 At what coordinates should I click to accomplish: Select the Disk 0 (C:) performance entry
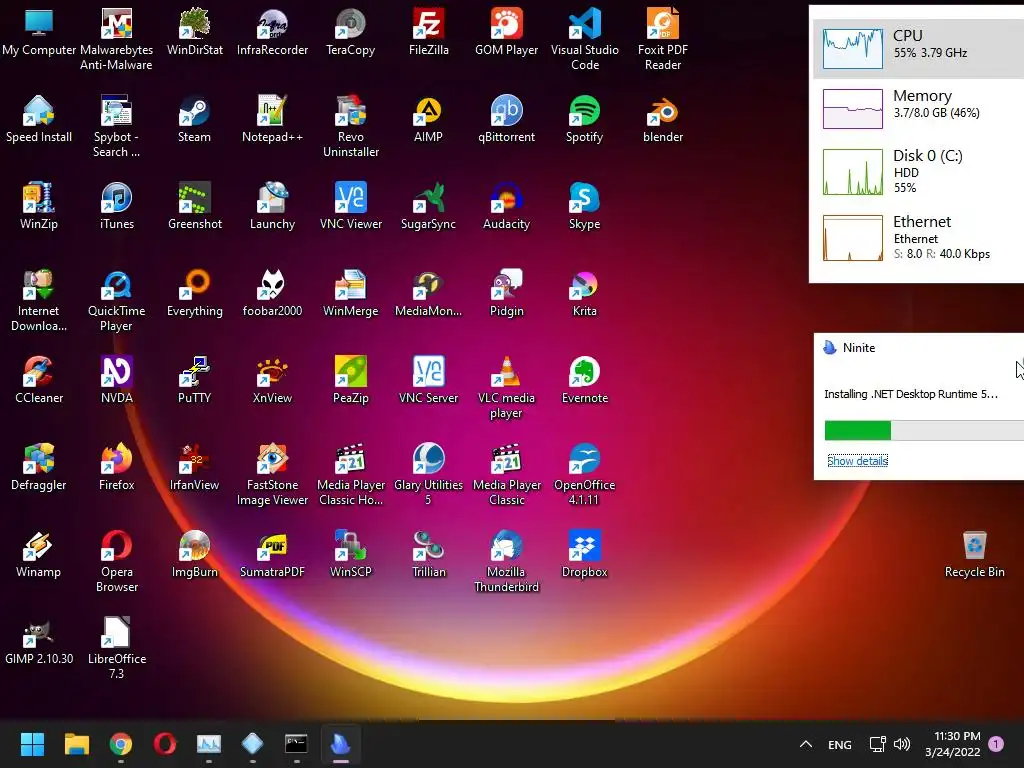pos(918,172)
